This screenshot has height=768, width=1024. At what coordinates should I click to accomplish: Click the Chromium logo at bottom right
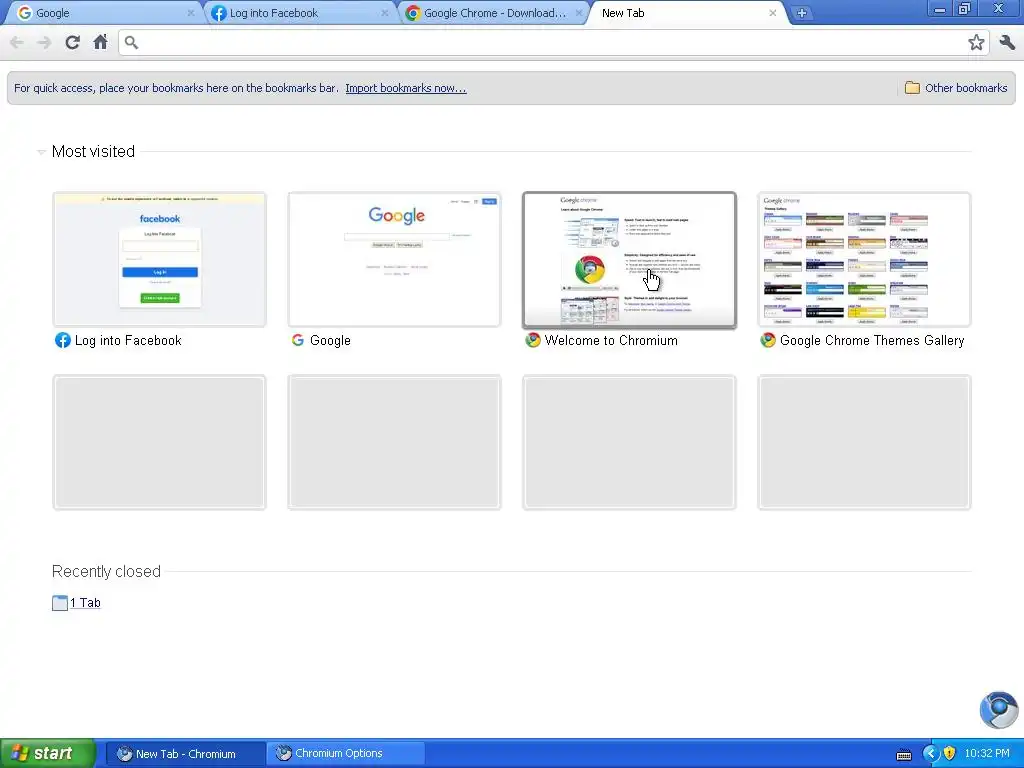tap(999, 710)
